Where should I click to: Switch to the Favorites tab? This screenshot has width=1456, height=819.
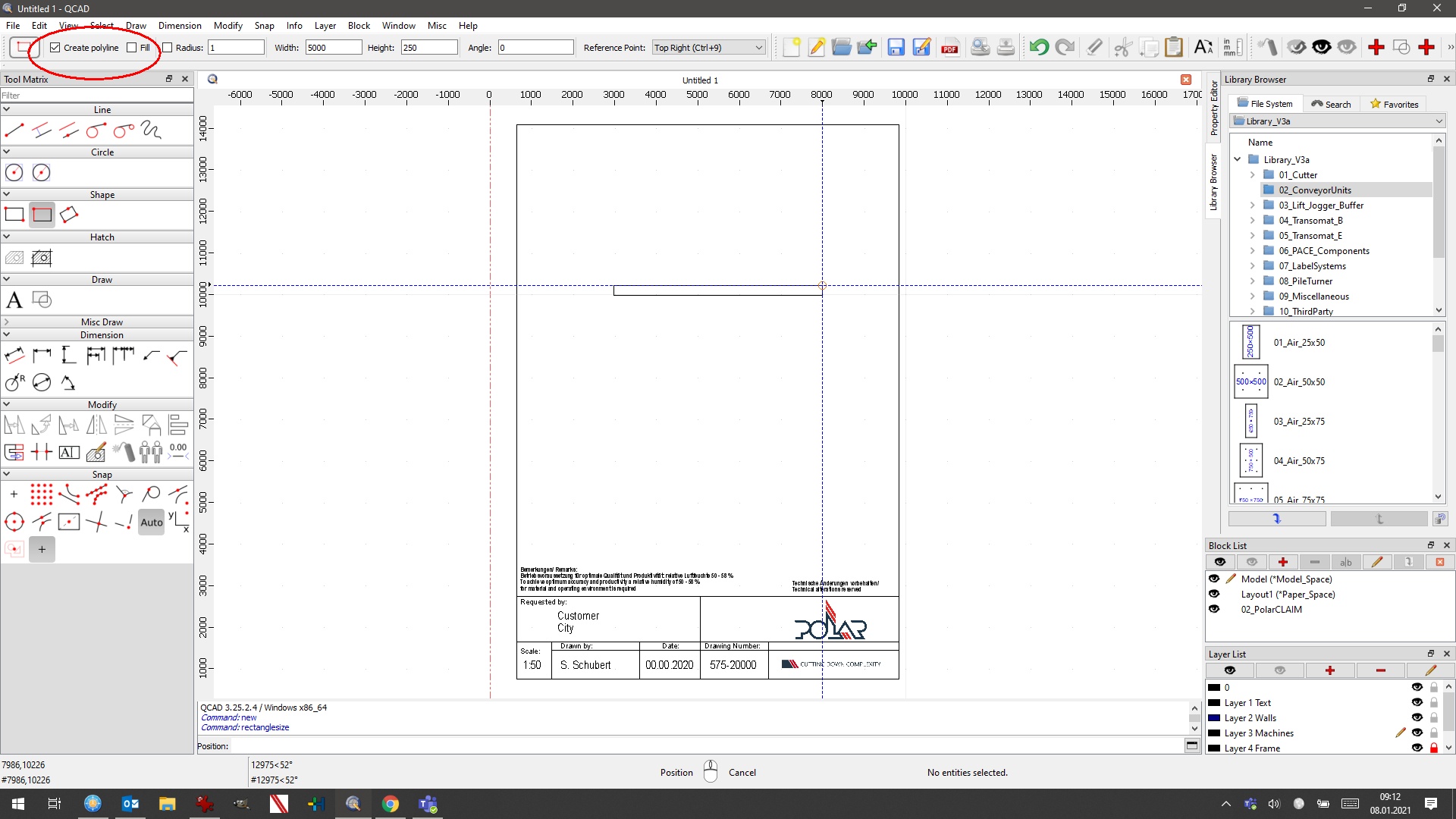click(x=1394, y=104)
